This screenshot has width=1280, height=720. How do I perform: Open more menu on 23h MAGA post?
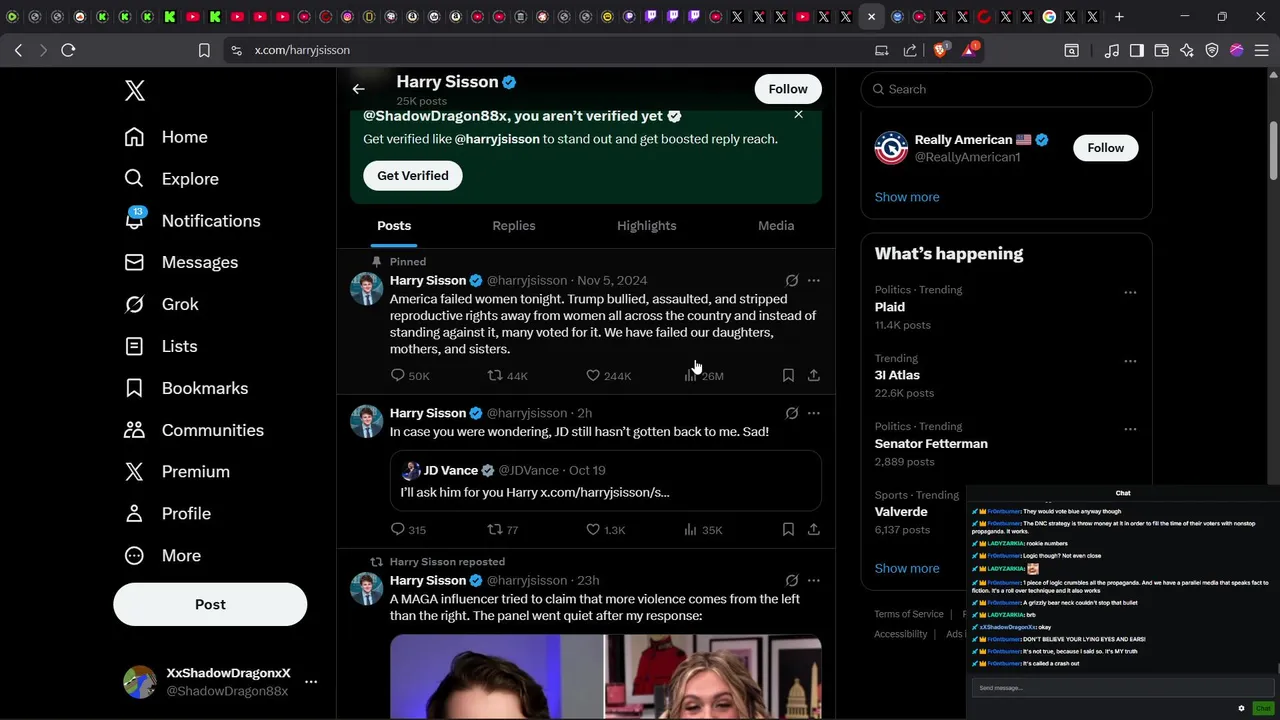(814, 580)
